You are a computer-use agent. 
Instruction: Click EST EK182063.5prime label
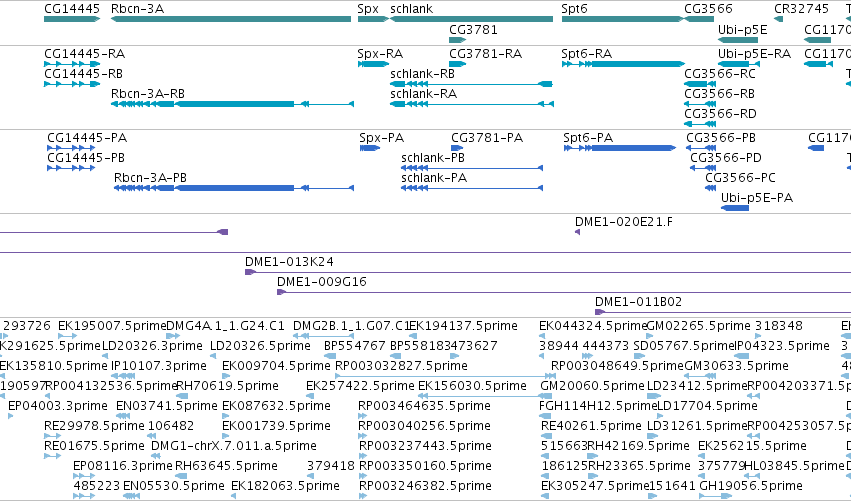(285, 487)
